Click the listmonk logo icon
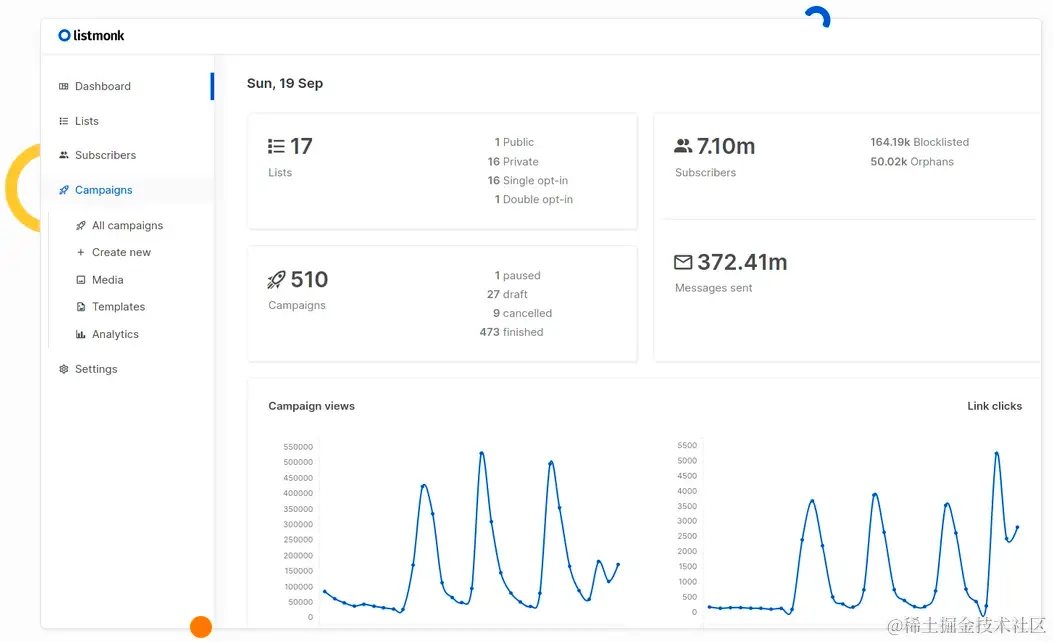This screenshot has width=1053, height=642. coord(64,36)
